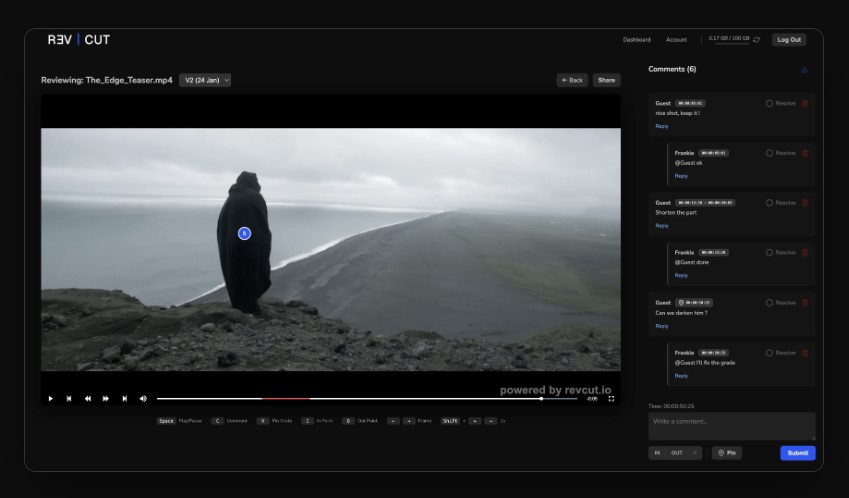Click the Log Out button
This screenshot has height=498, width=849.
pos(789,40)
